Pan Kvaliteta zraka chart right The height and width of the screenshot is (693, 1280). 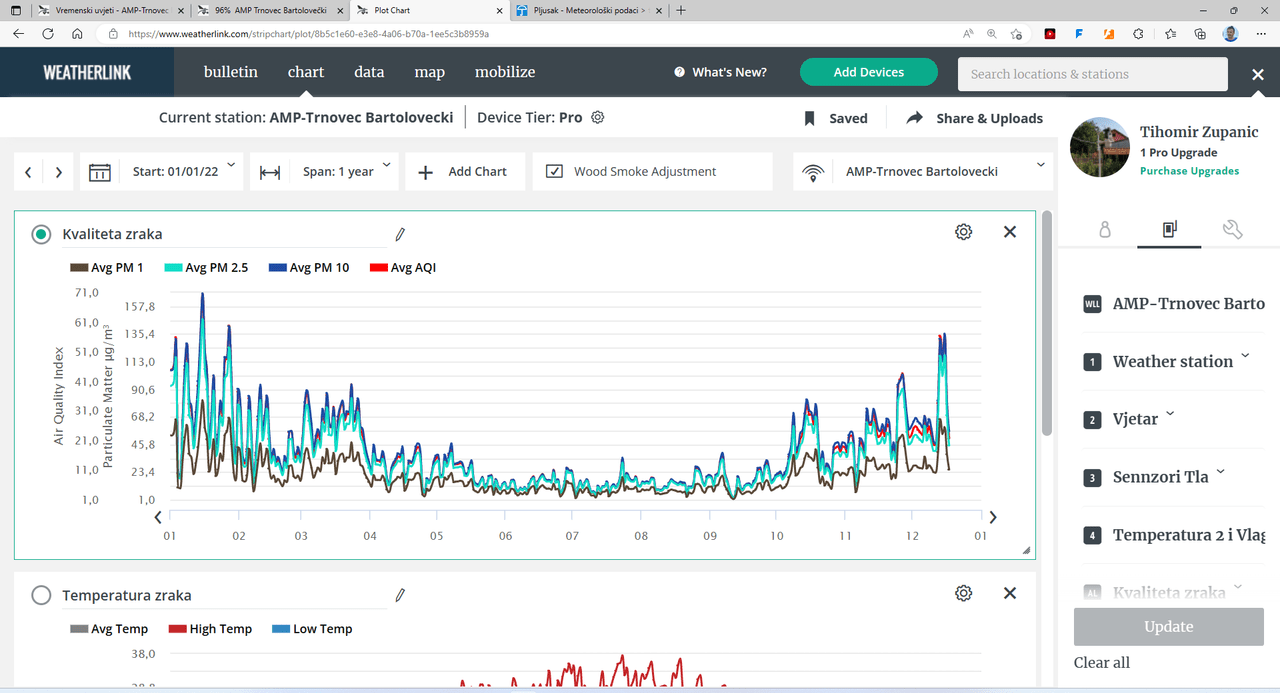click(x=993, y=518)
